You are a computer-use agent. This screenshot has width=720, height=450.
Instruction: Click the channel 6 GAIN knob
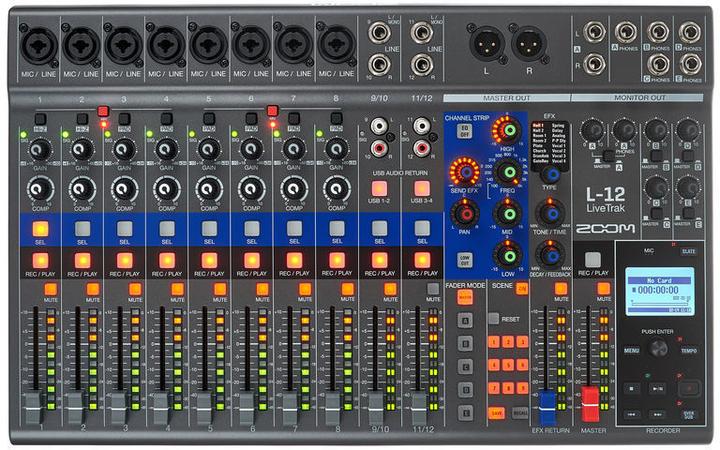pyautogui.click(x=252, y=149)
